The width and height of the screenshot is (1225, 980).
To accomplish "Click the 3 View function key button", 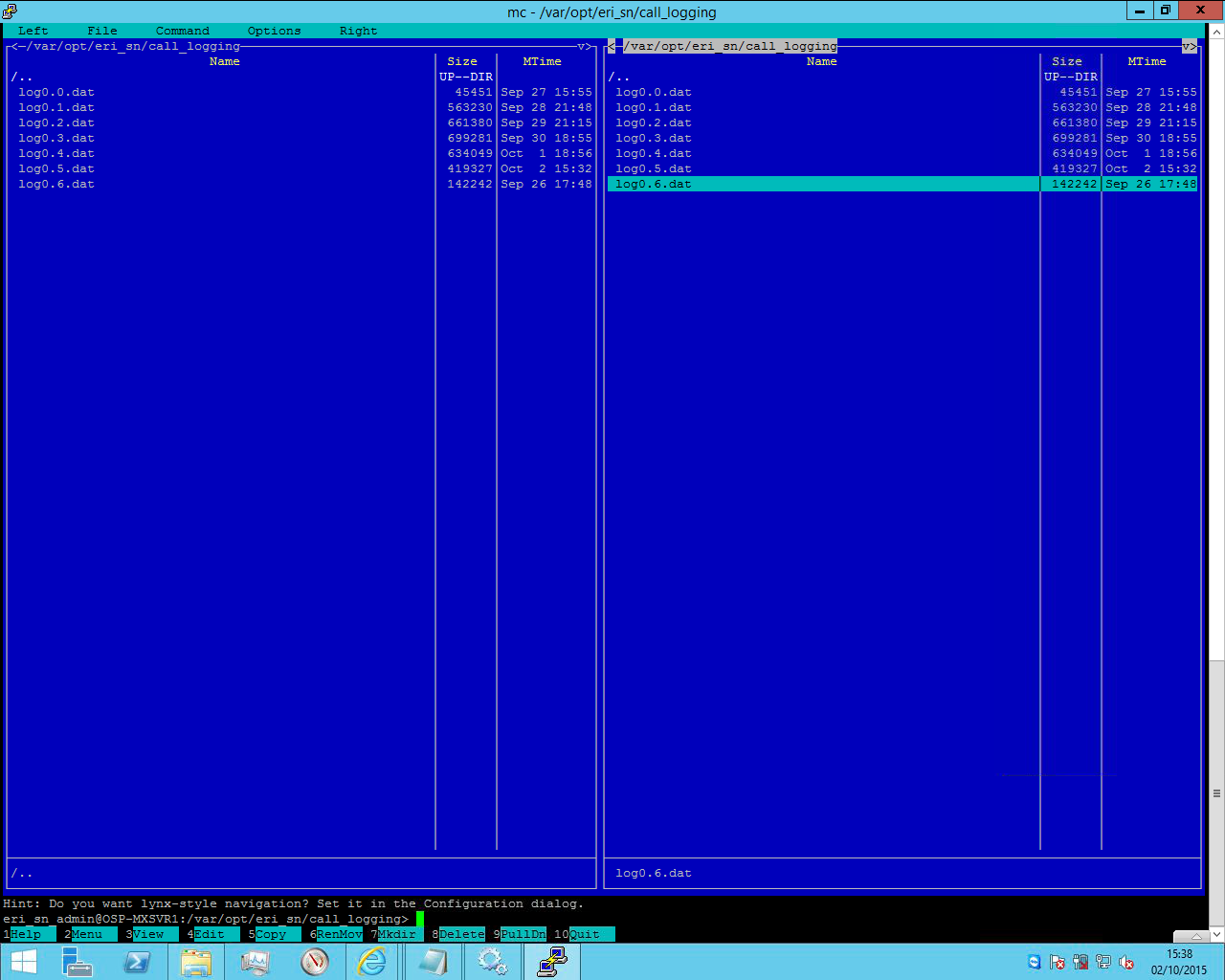I will [x=151, y=934].
